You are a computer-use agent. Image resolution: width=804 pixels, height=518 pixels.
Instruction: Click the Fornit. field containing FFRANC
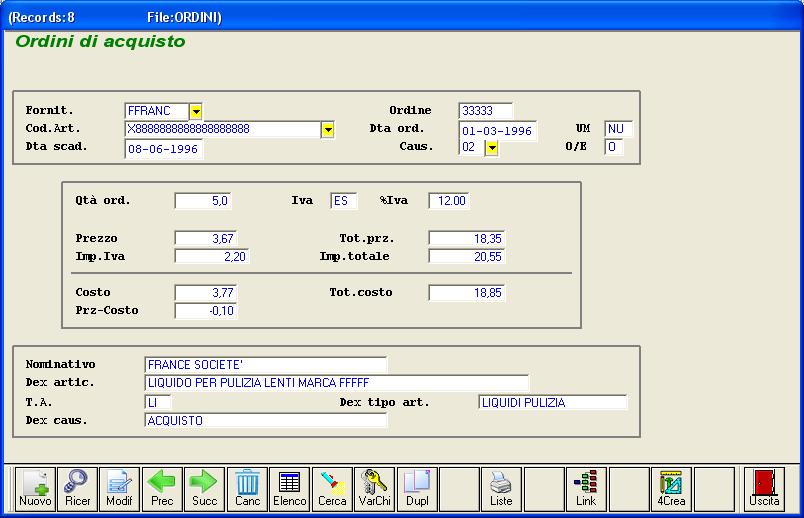pyautogui.click(x=157, y=111)
